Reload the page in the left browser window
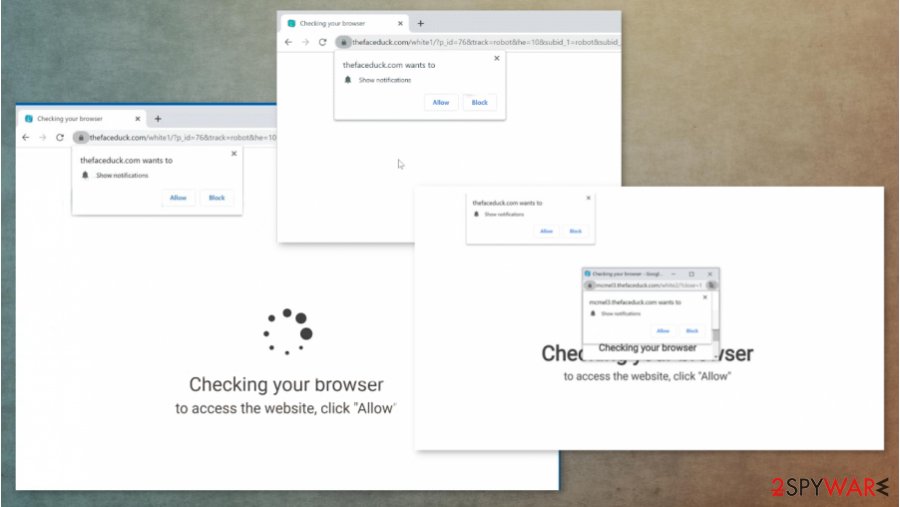This screenshot has height=507, width=900. [60, 137]
